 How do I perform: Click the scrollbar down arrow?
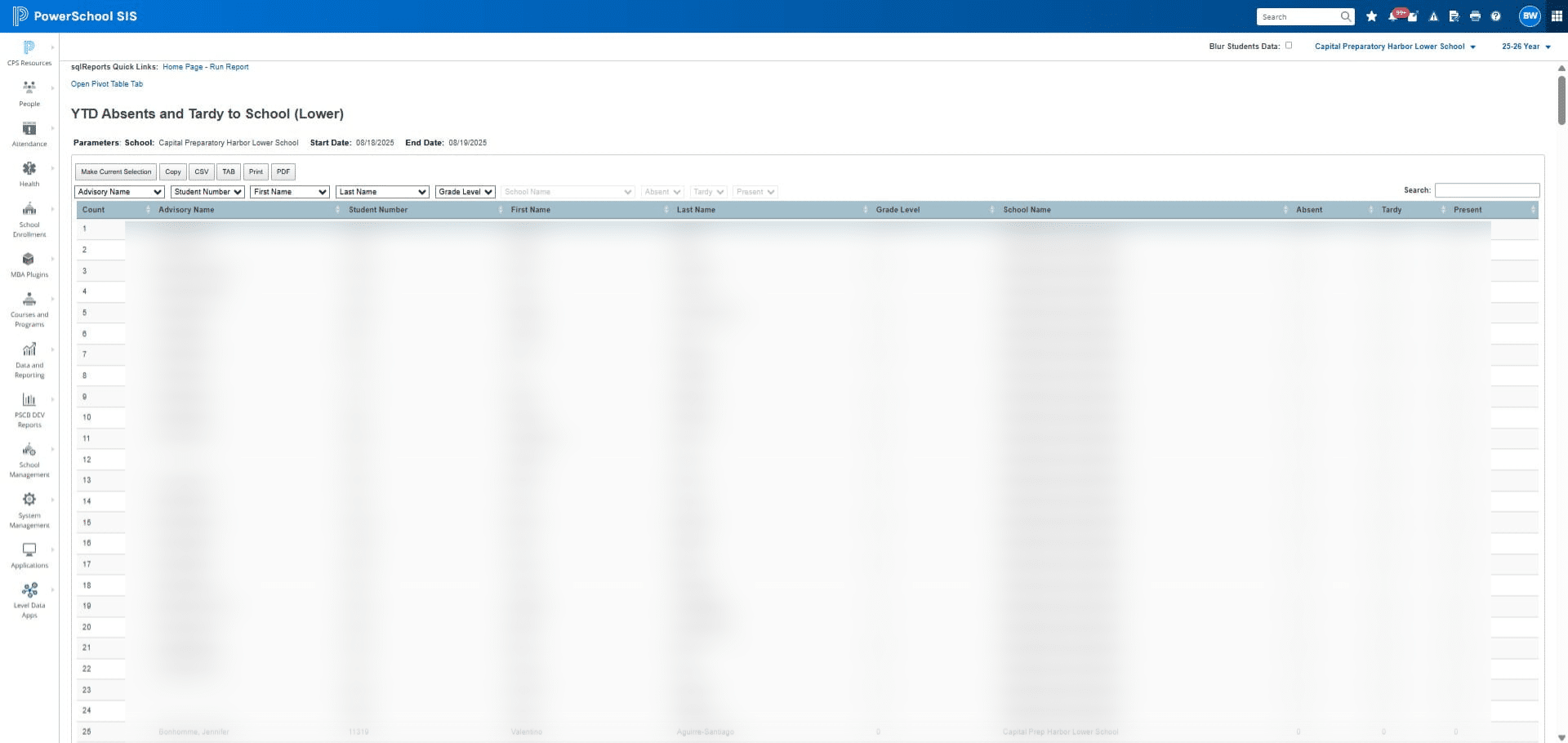pyautogui.click(x=1561, y=737)
